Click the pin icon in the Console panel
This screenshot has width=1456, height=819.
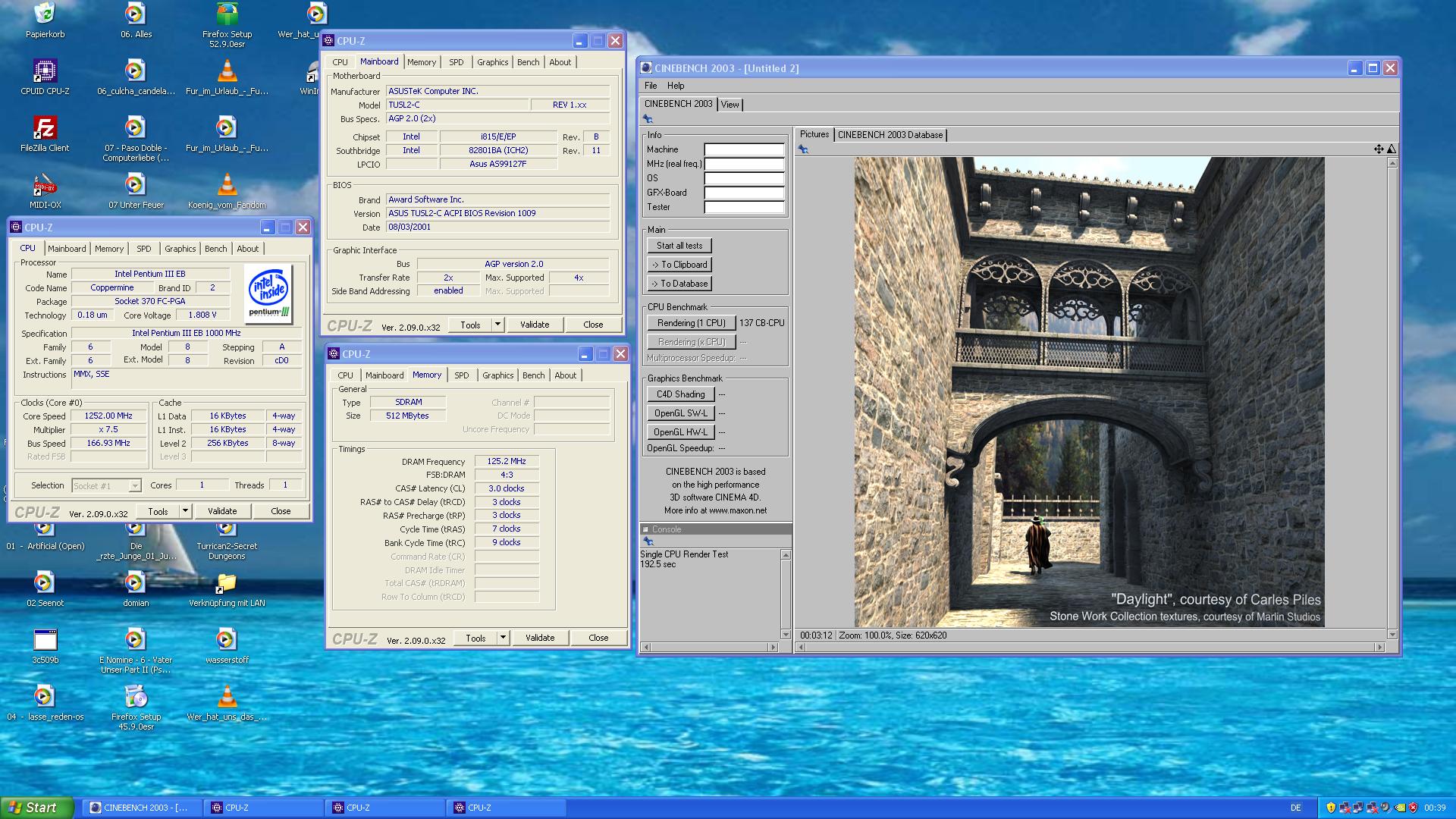point(648,541)
